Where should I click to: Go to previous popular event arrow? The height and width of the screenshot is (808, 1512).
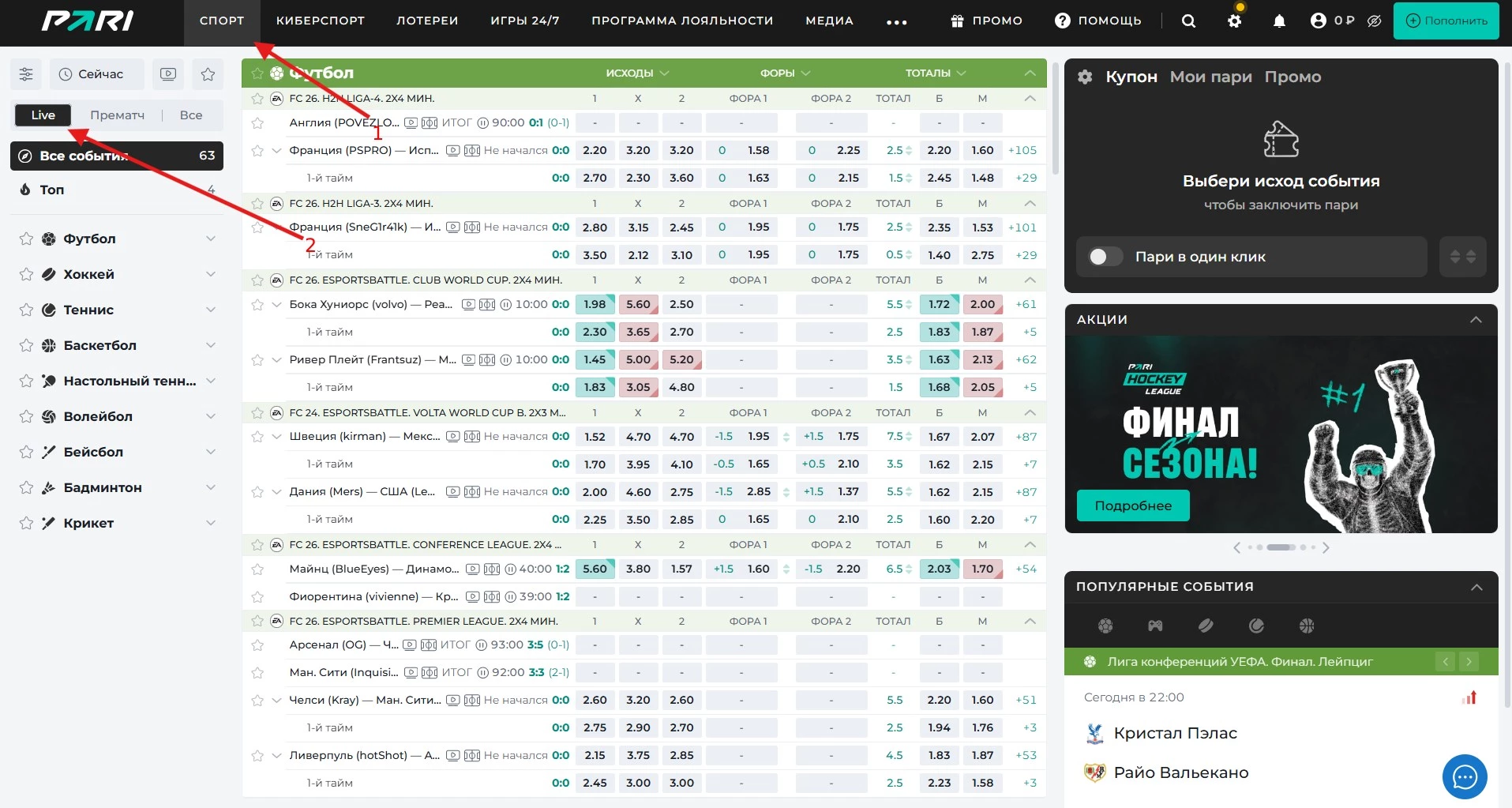pyautogui.click(x=1446, y=662)
